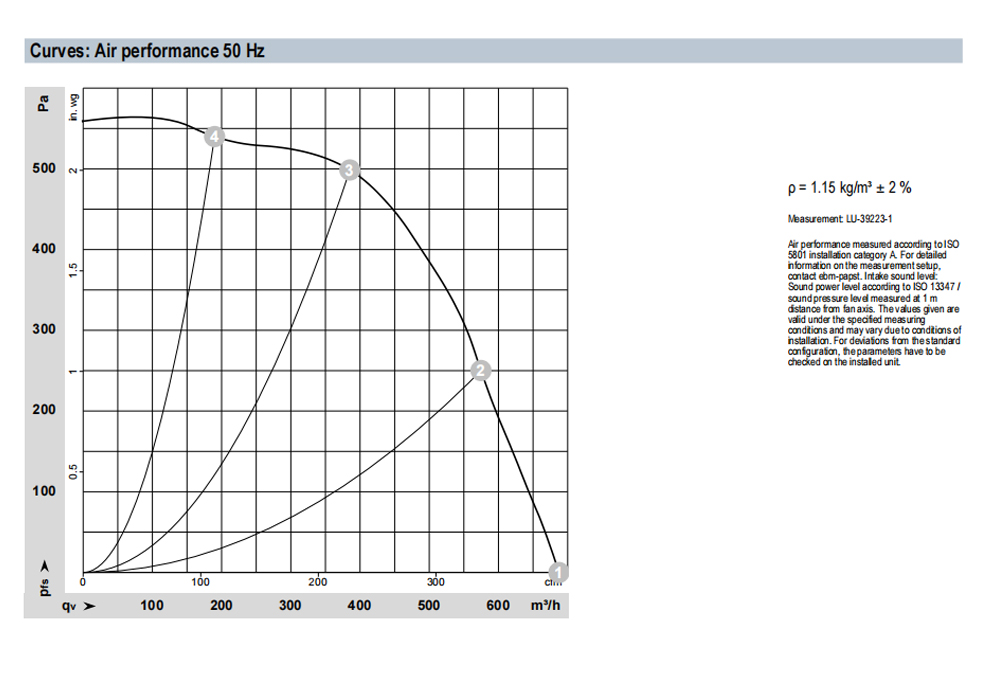The width and height of the screenshot is (1000, 684).
Task: Click the Pa axis unit label
Action: point(43,103)
